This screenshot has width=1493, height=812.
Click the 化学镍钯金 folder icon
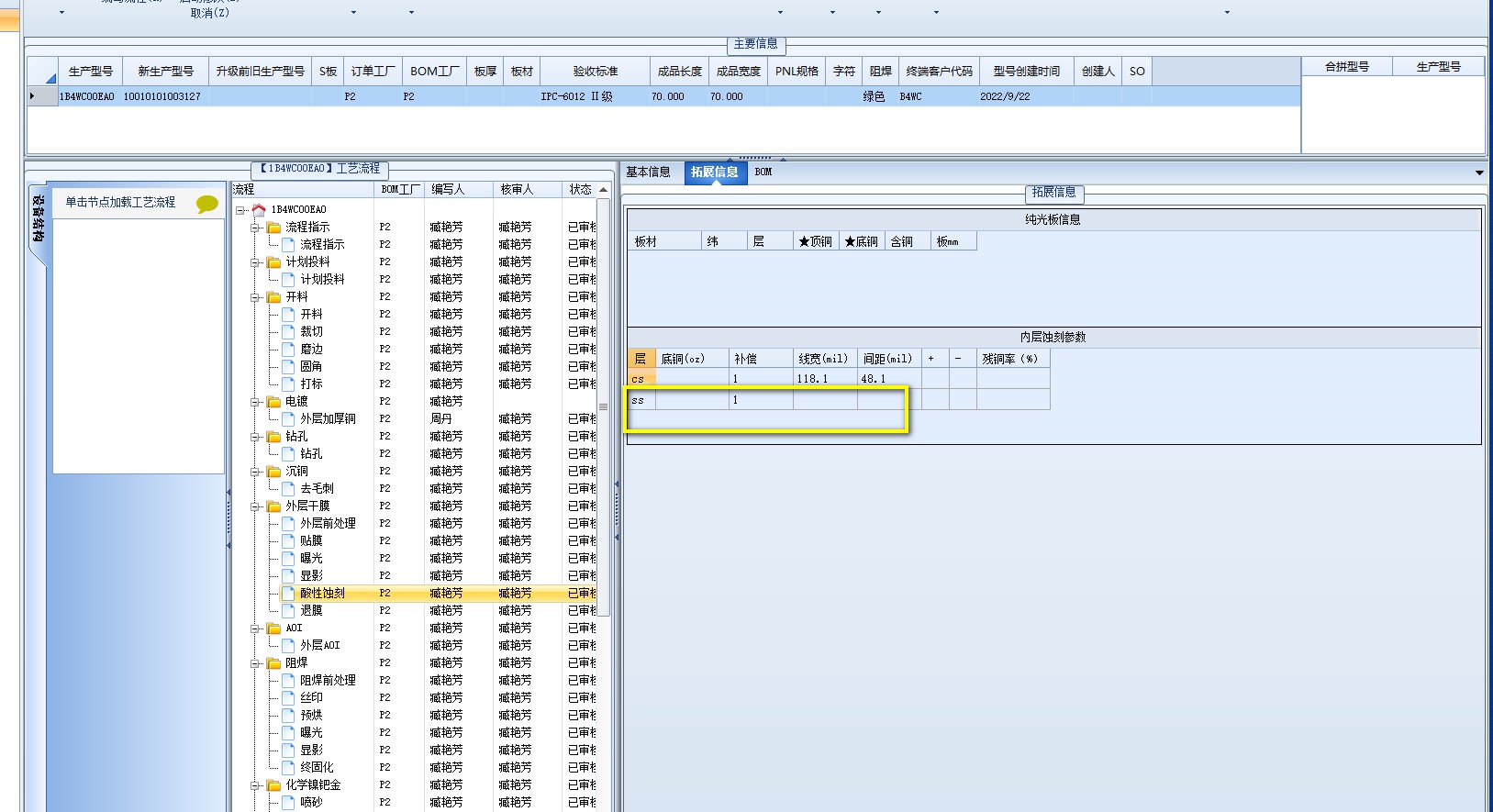[273, 785]
